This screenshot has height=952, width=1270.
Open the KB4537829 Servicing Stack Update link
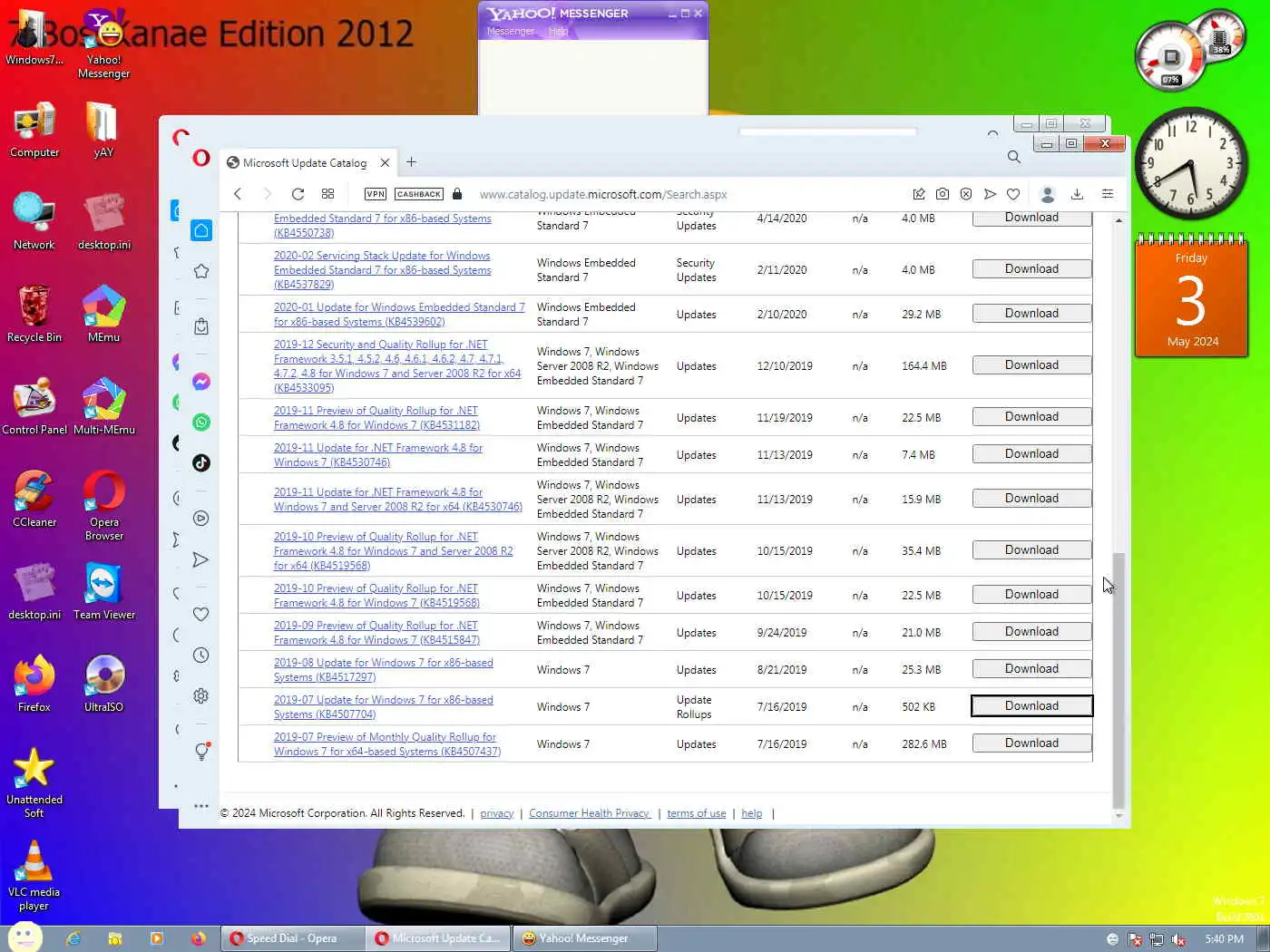(x=382, y=270)
